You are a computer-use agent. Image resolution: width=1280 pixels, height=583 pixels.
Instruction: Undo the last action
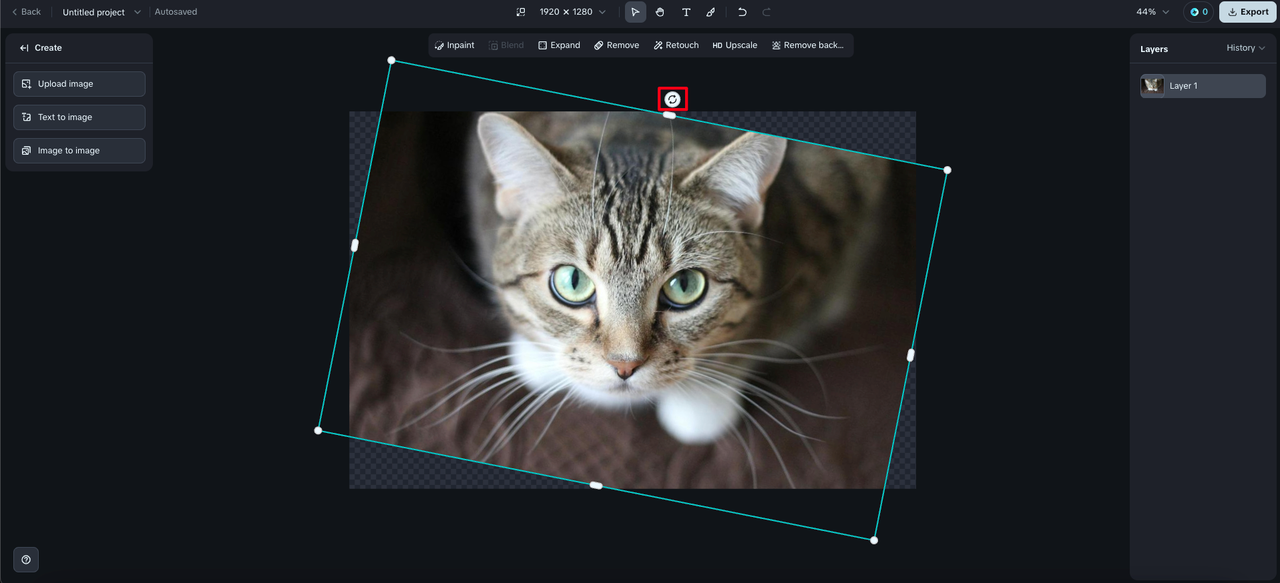[x=742, y=12]
